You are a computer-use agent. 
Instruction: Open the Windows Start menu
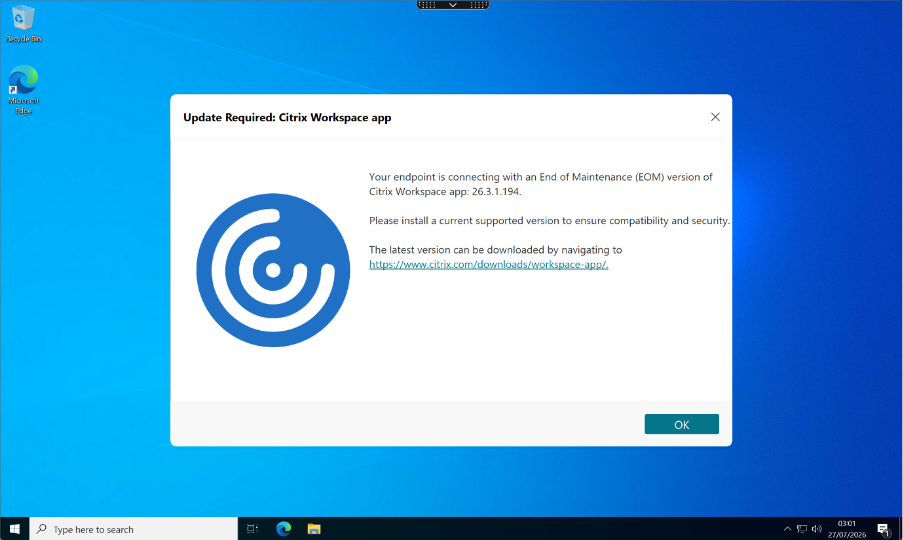[x=14, y=528]
